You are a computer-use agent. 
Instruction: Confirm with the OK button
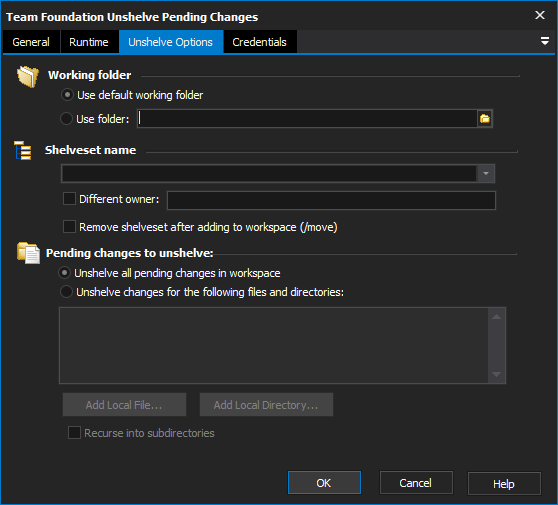click(x=324, y=483)
